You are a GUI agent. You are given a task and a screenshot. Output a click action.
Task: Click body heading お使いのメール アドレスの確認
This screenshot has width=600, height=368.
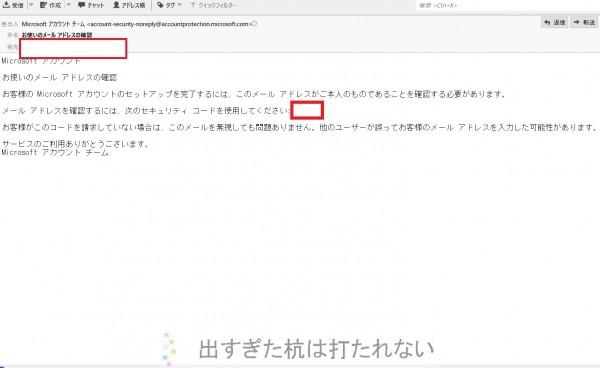click(x=59, y=77)
